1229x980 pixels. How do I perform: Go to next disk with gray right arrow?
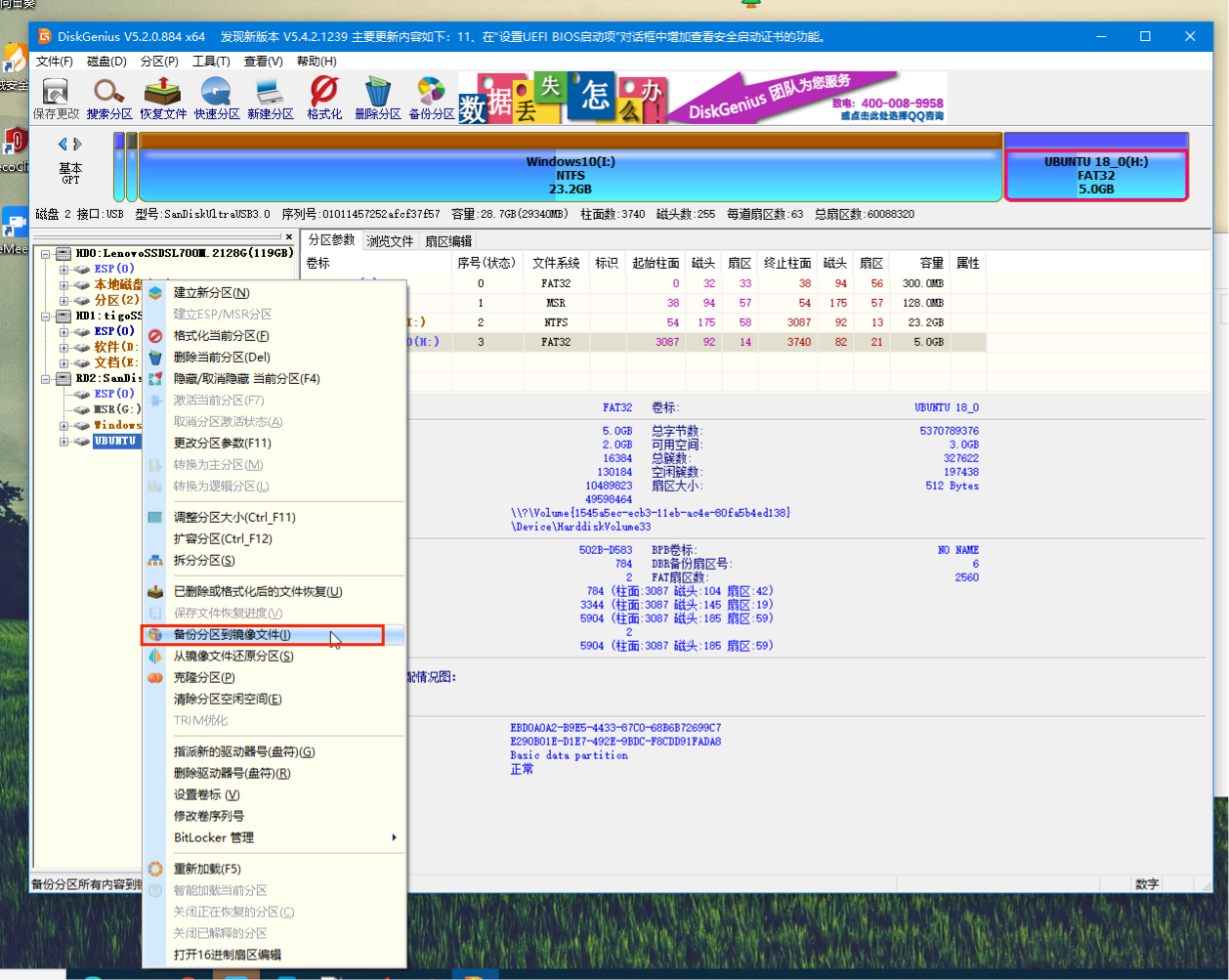[78, 145]
